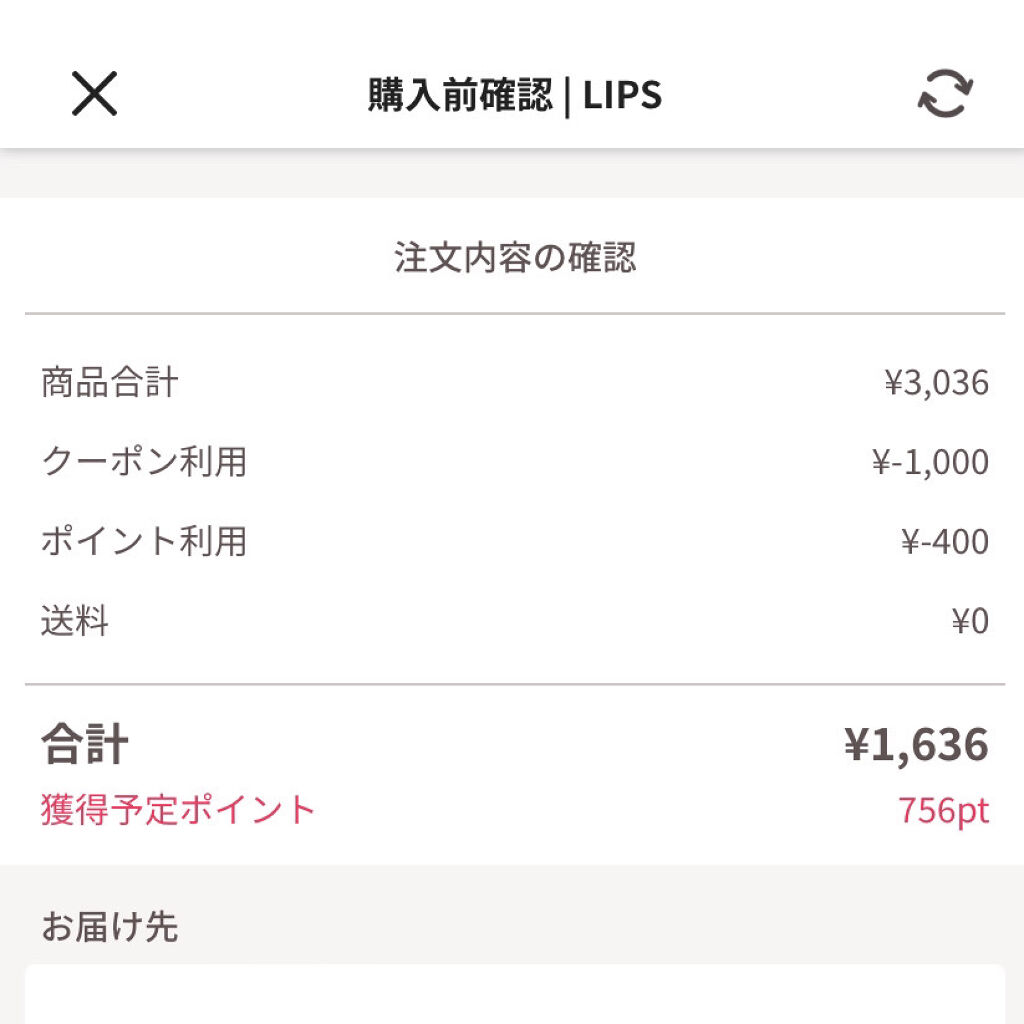Close the purchase confirmation page

pyautogui.click(x=95, y=95)
